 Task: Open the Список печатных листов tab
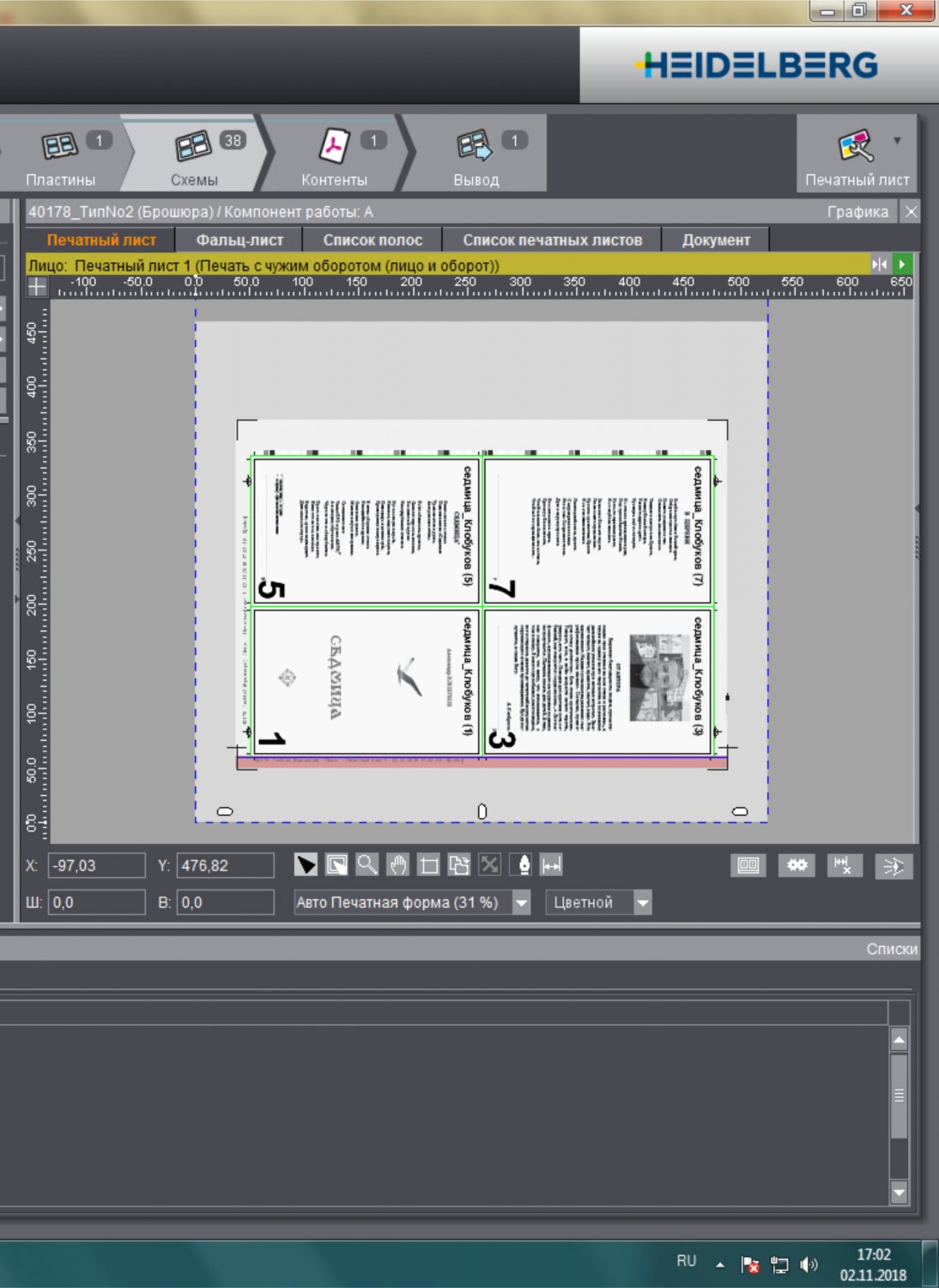point(552,240)
